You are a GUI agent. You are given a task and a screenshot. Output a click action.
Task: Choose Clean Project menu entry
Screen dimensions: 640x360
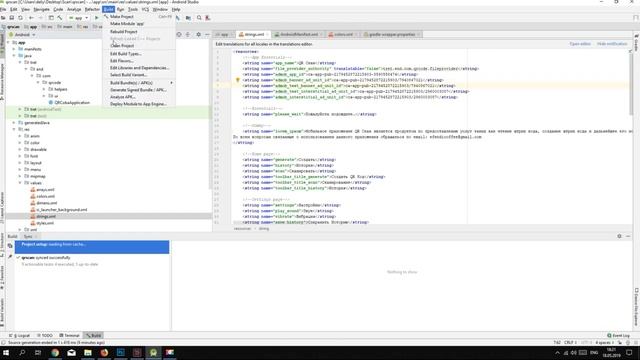[x=139, y=46]
